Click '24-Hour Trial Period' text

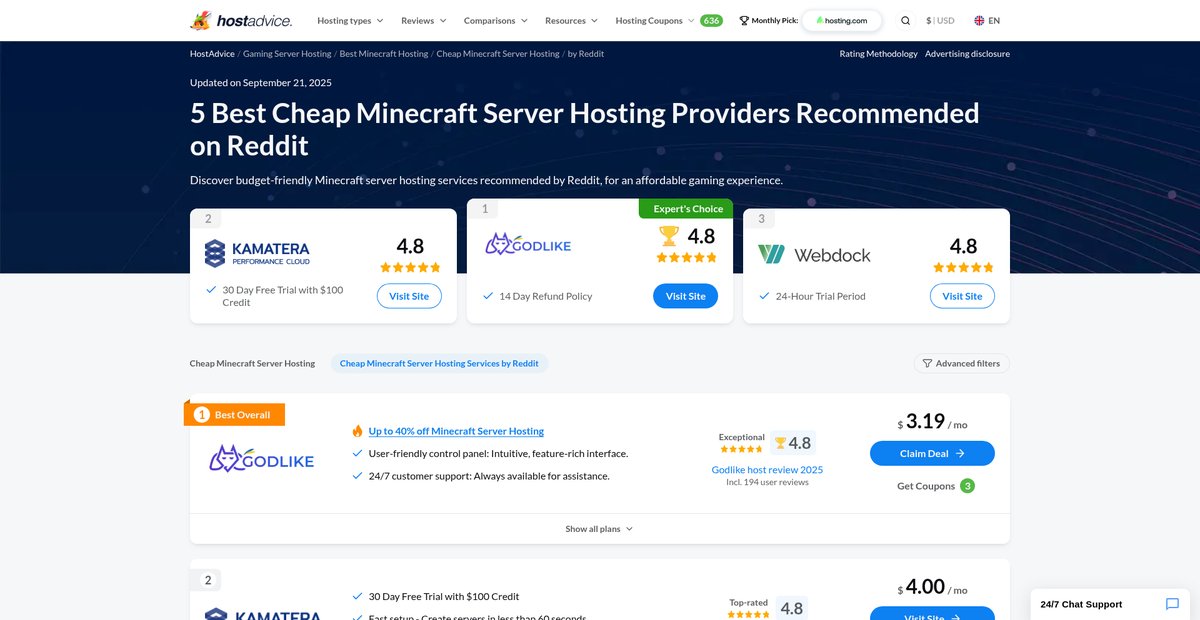point(821,297)
